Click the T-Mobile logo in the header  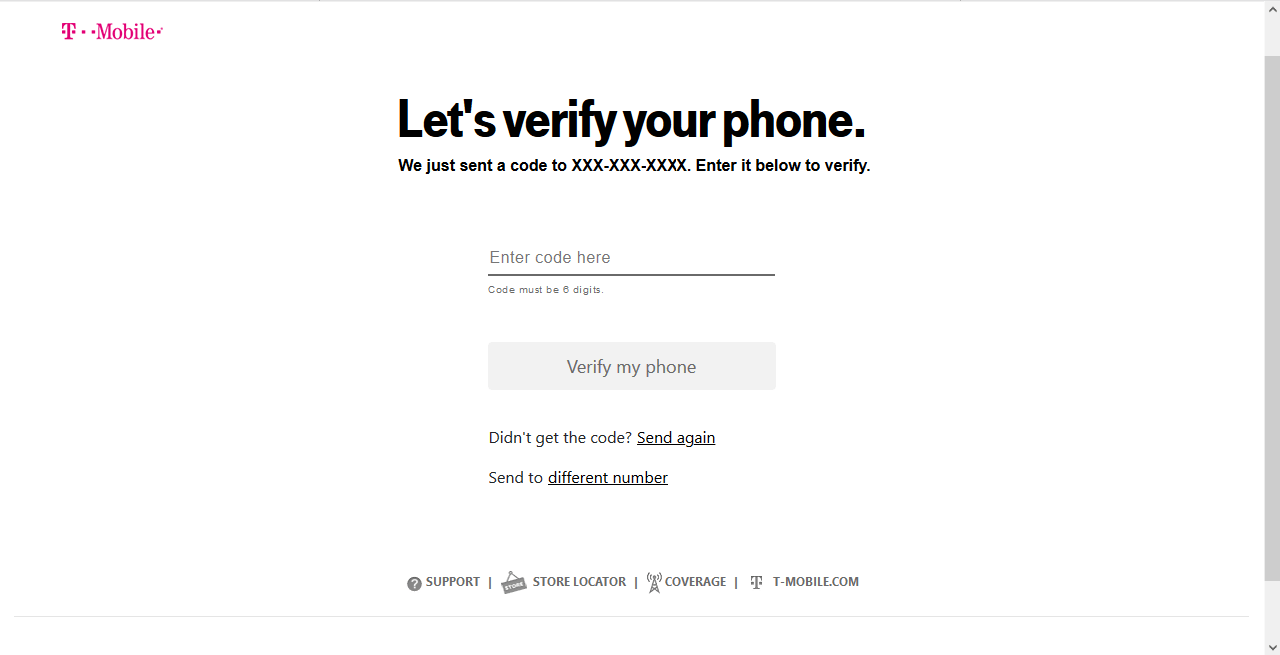(111, 32)
